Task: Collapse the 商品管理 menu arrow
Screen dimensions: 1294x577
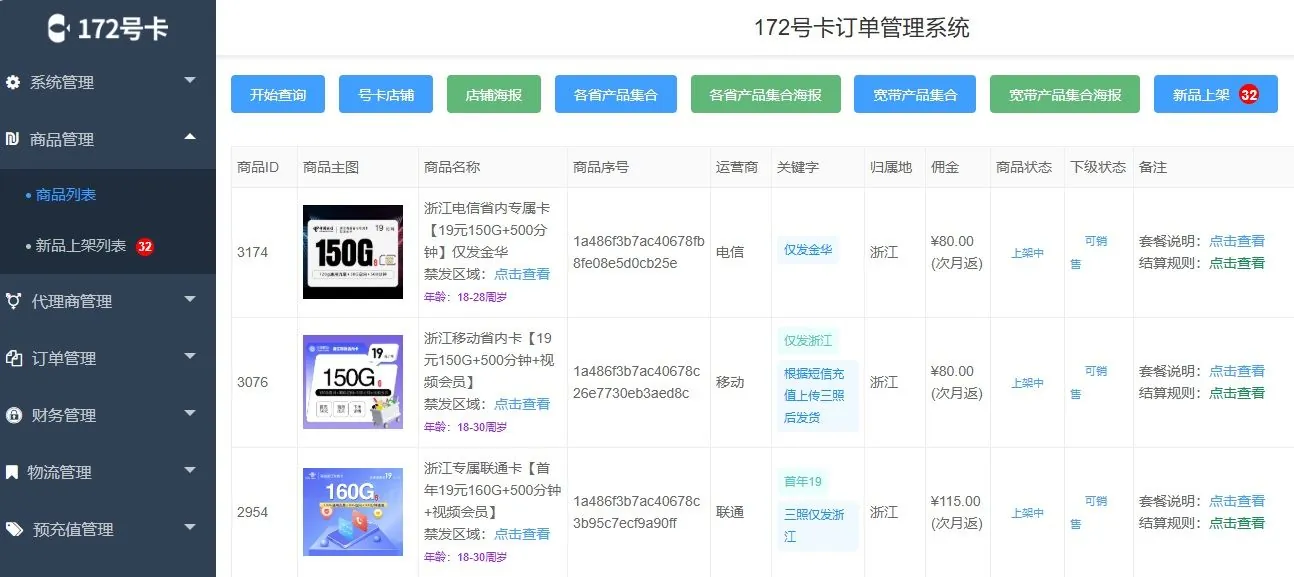Action: click(x=190, y=137)
